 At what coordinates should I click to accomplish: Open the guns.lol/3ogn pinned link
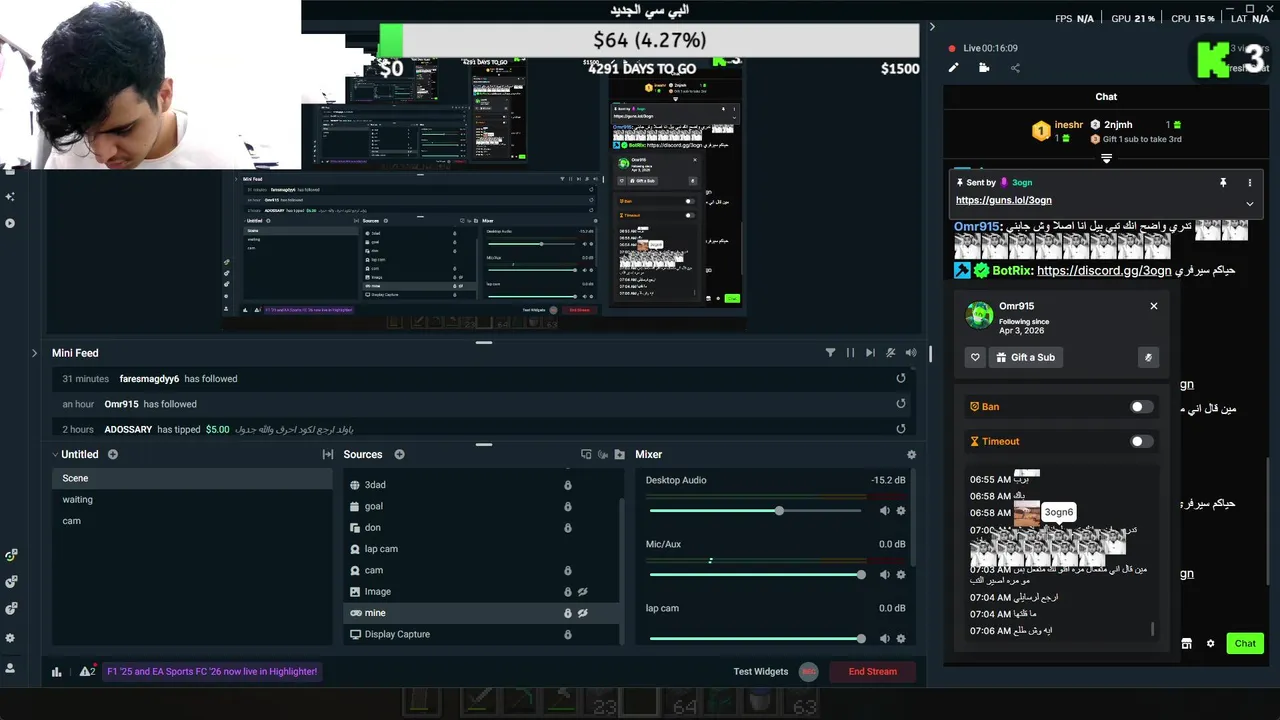click(1003, 200)
